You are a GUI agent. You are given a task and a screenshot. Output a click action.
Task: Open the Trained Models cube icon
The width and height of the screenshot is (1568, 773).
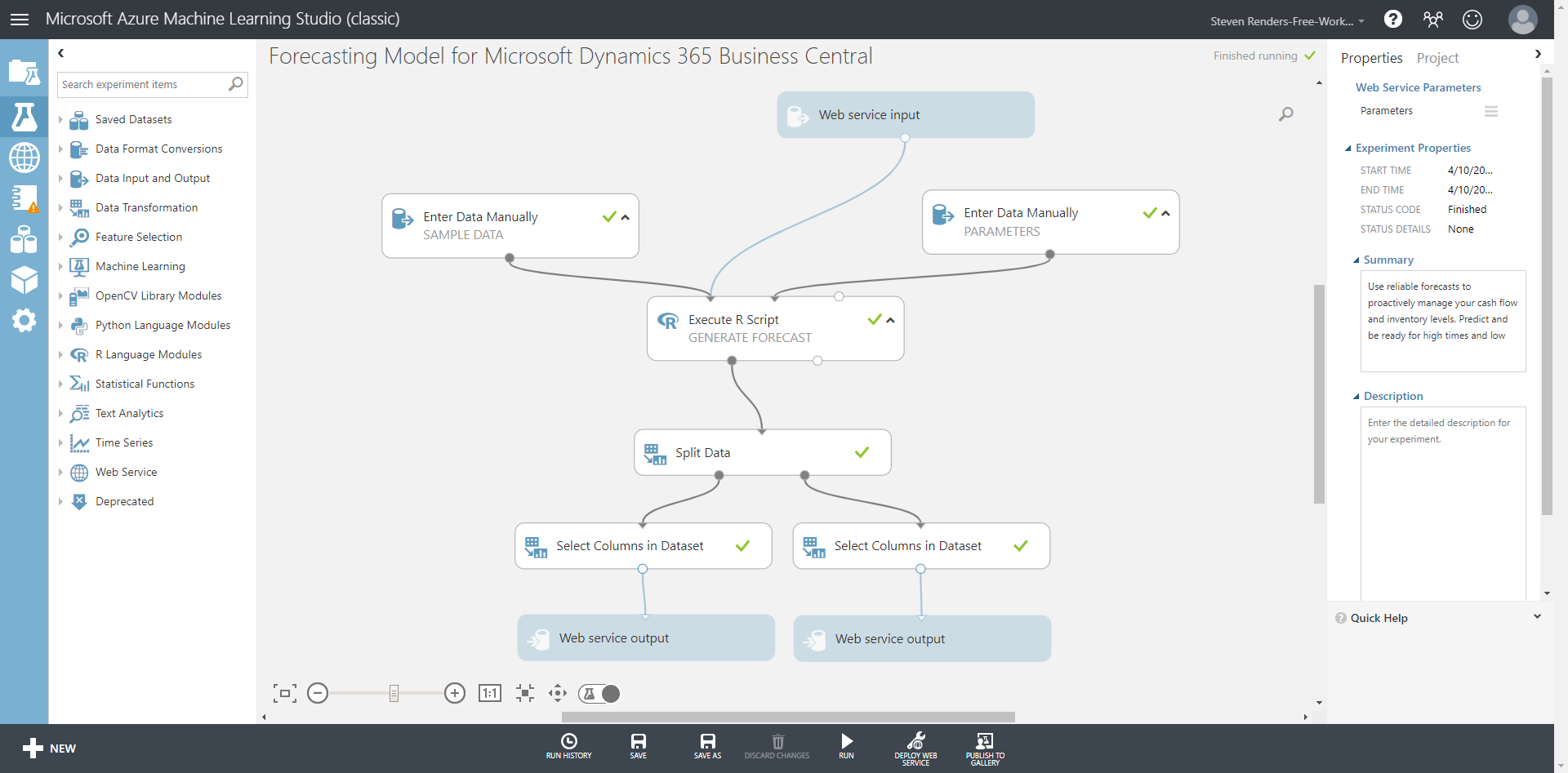click(x=24, y=280)
